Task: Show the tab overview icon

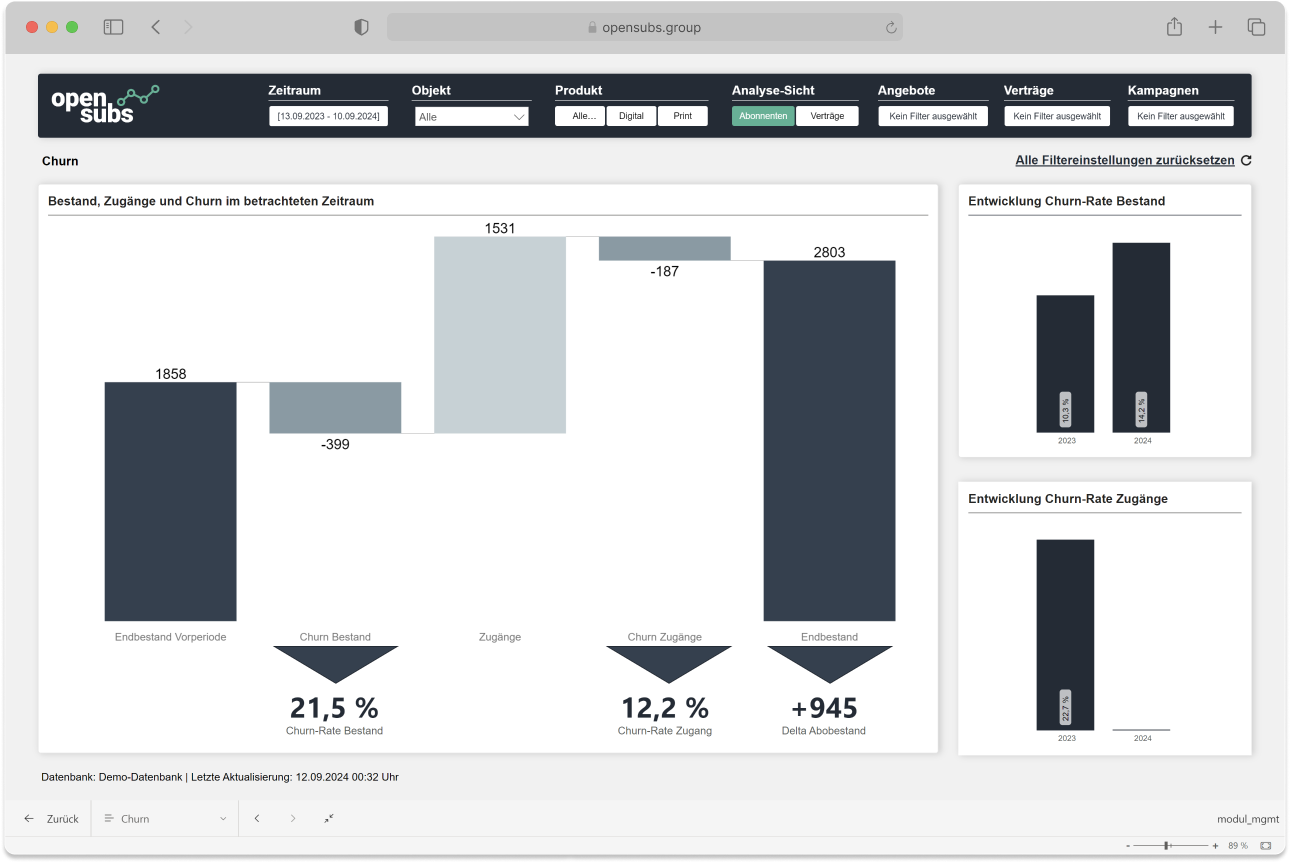Action: click(x=1256, y=28)
